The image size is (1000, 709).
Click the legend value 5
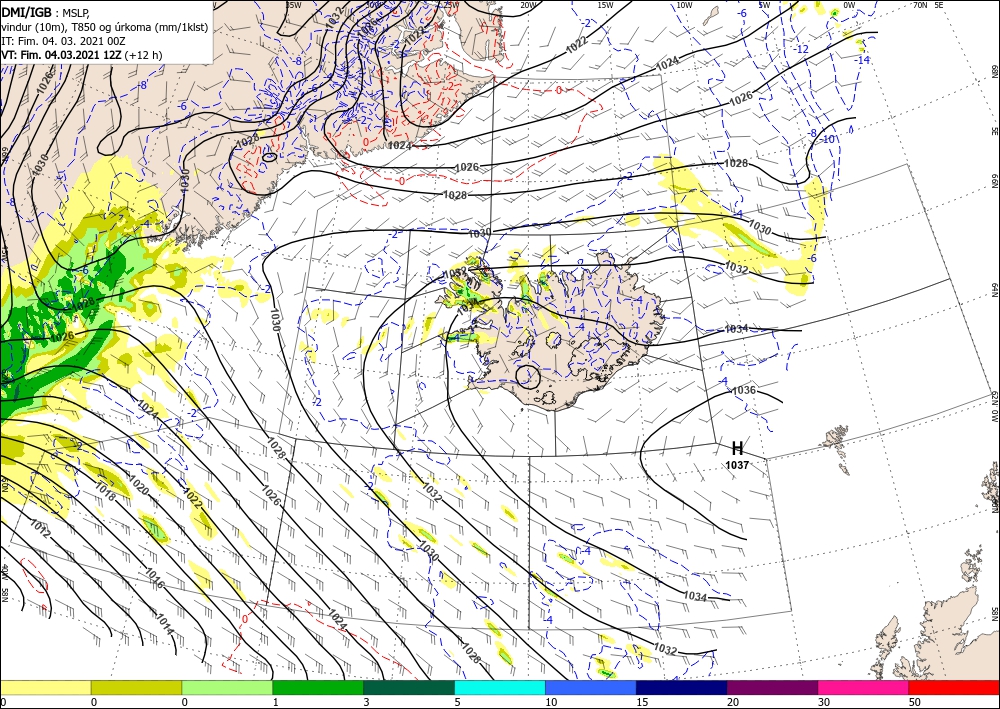click(457, 702)
